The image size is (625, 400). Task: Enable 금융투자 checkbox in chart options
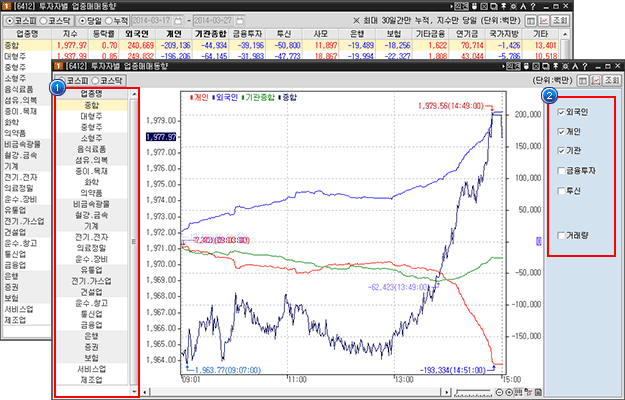[x=561, y=171]
